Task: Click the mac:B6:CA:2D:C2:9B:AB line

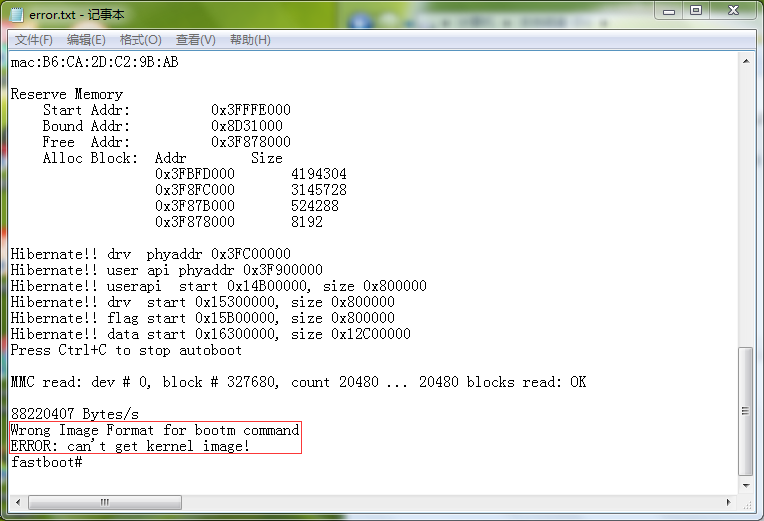Action: [95, 62]
